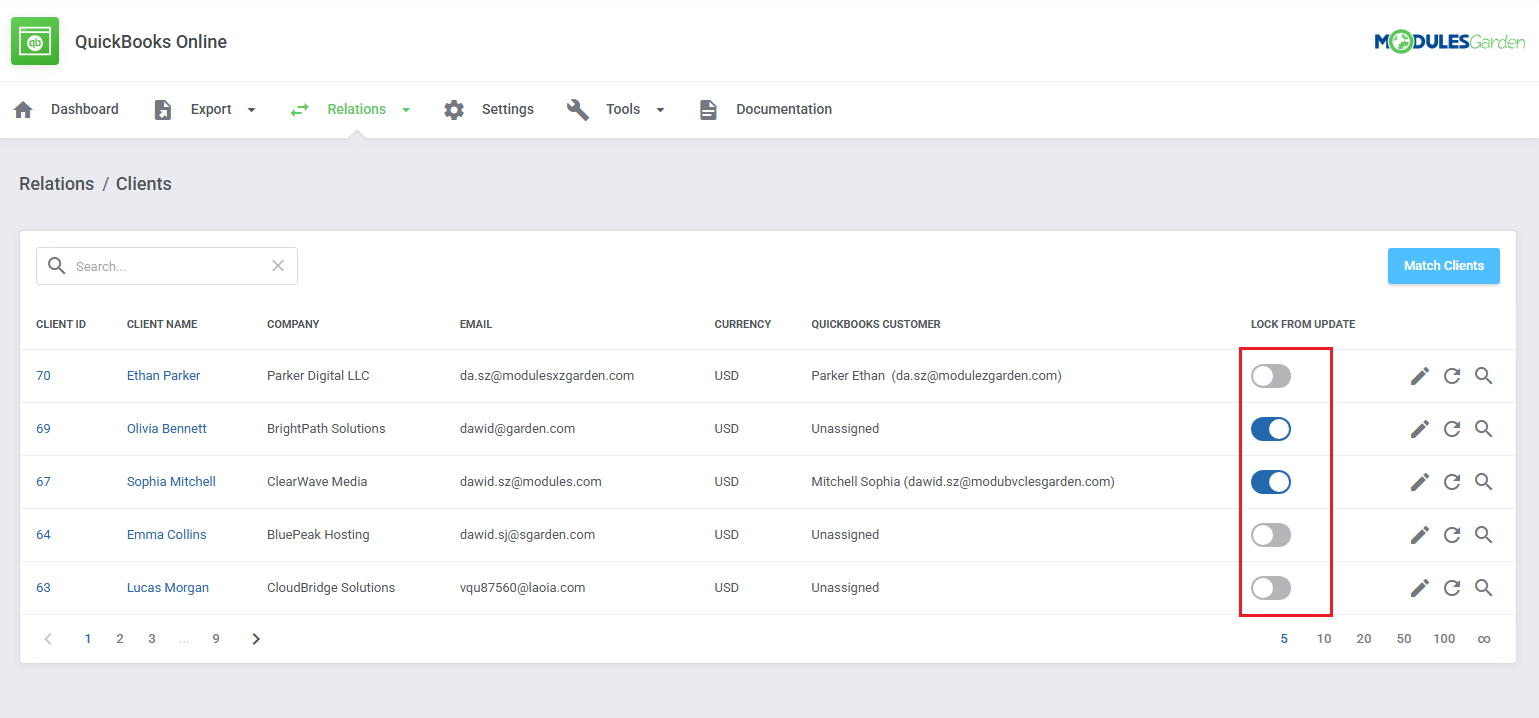
Task: Disable Lock From Update for Sophia Mitchell
Action: (x=1271, y=482)
